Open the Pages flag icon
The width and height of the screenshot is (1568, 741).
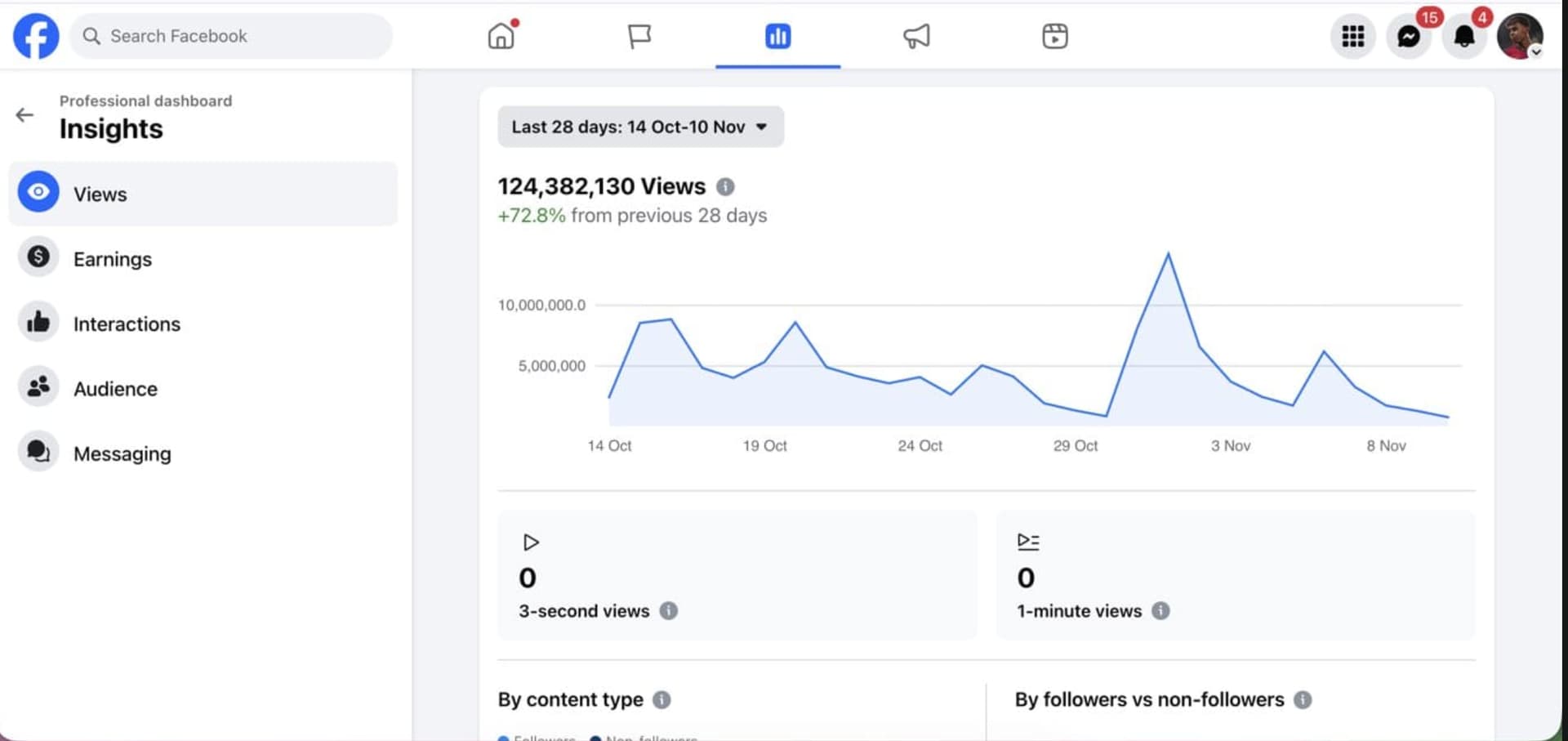(x=639, y=36)
